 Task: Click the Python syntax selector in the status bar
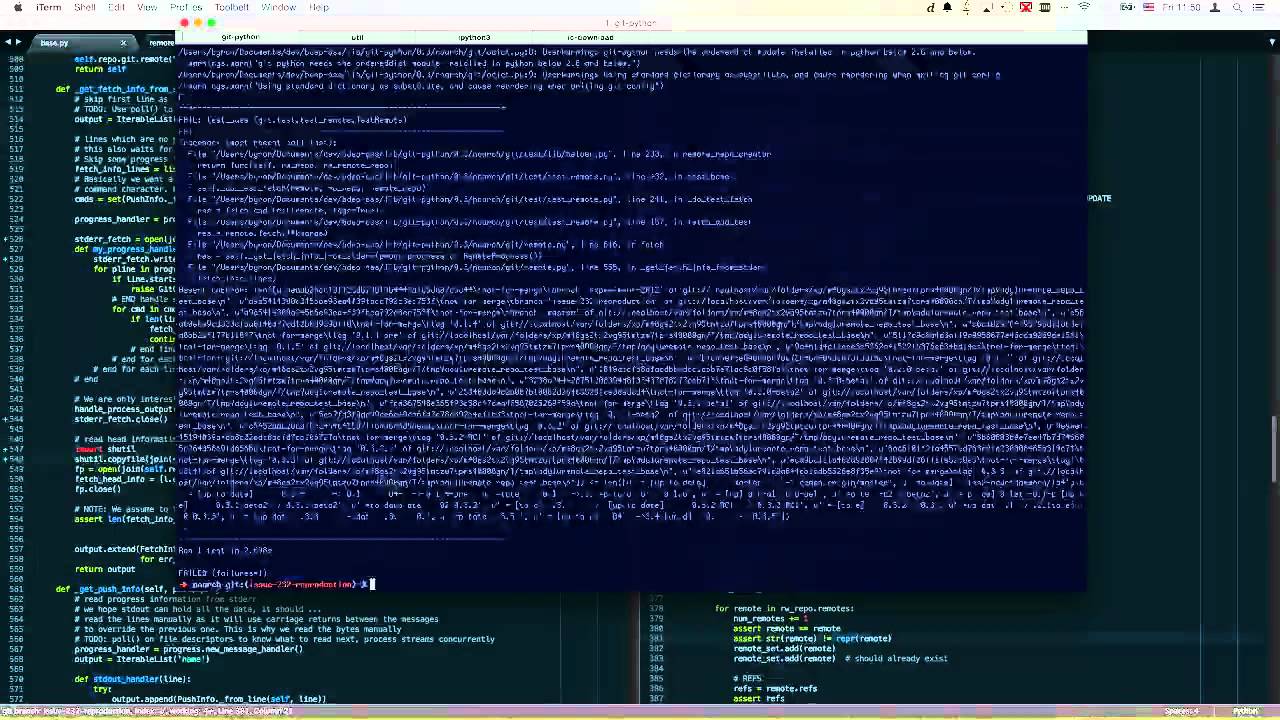coord(1245,712)
